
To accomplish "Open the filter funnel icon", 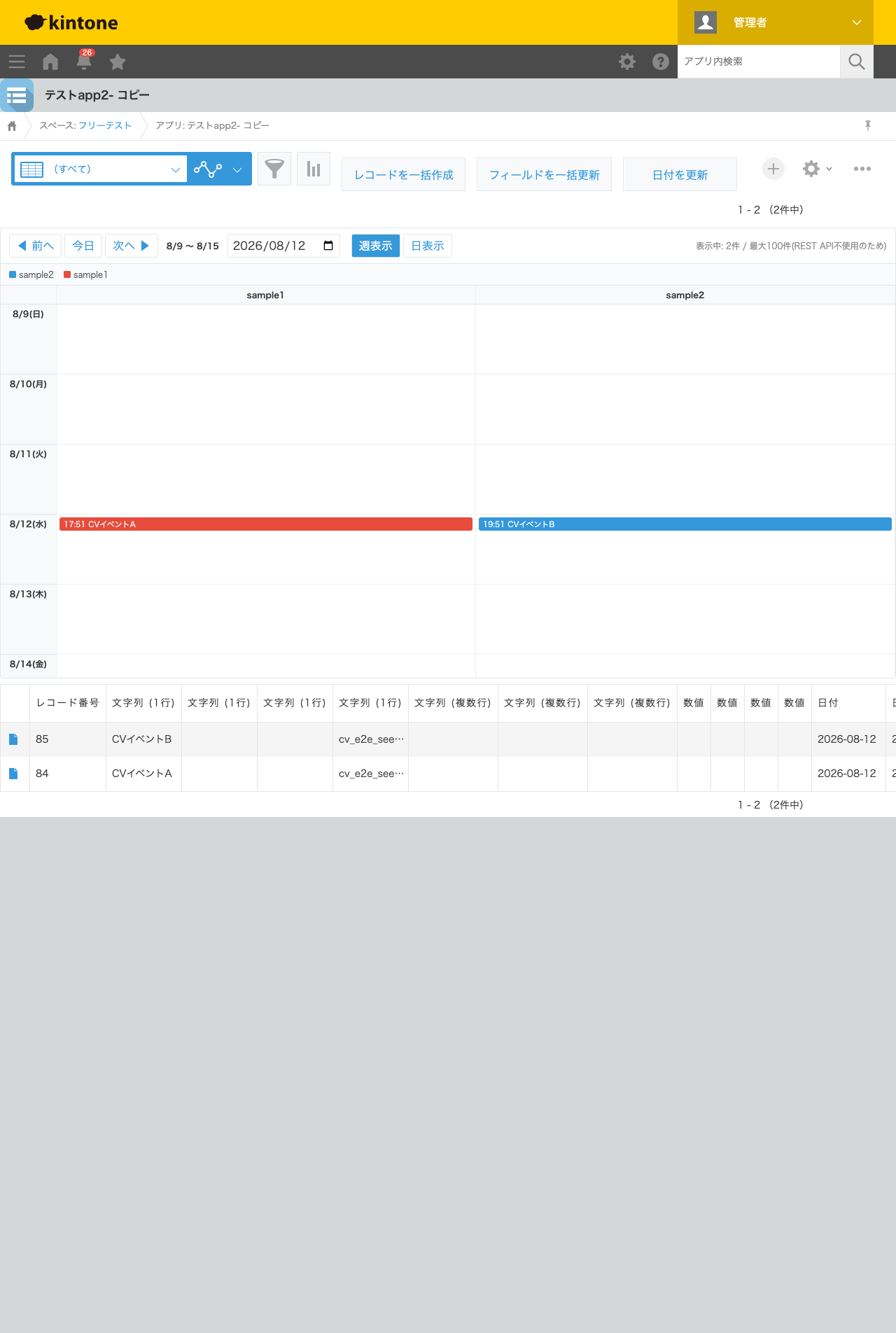I will coord(274,169).
